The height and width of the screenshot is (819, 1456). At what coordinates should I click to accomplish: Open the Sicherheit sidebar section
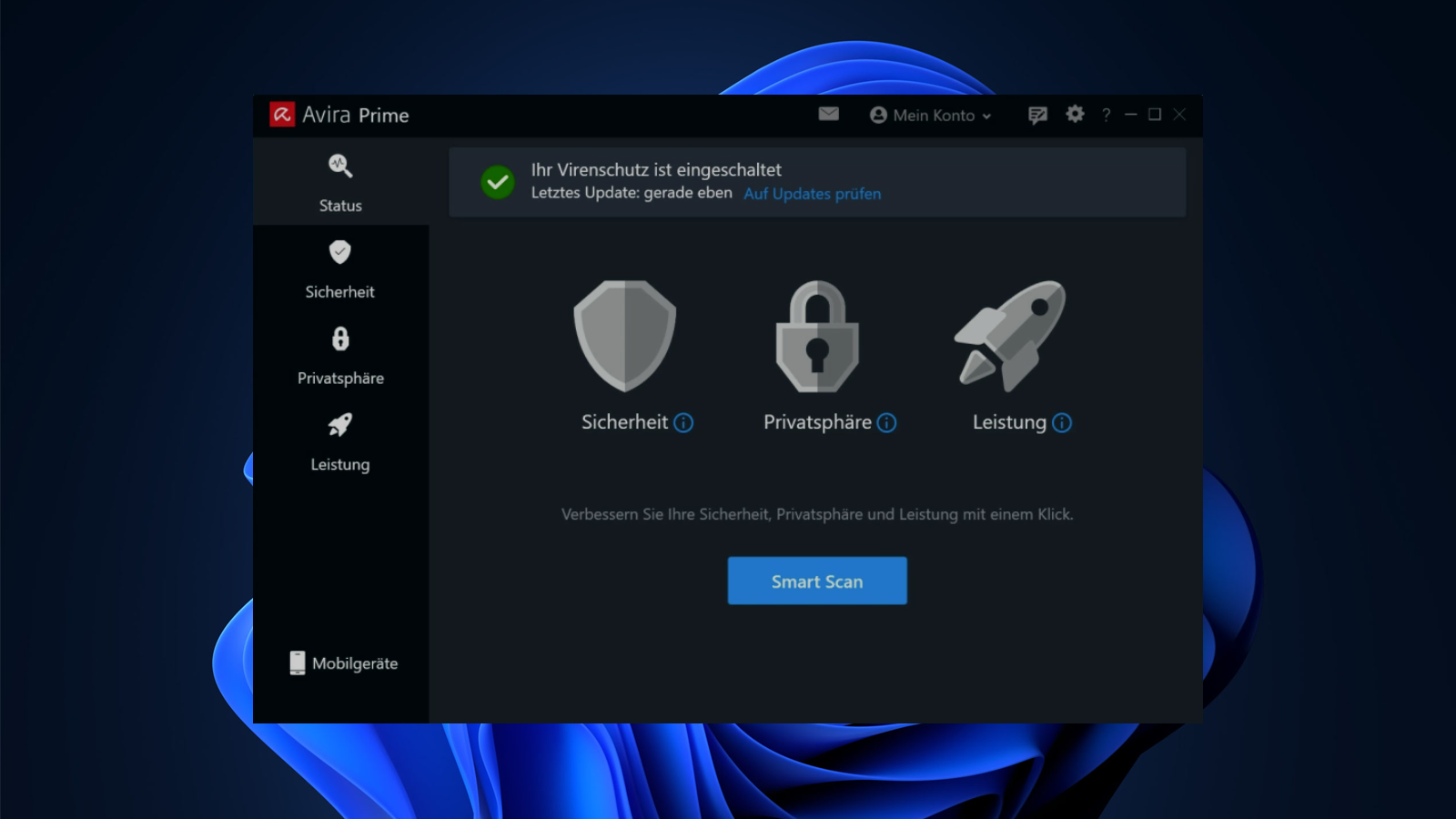340,269
